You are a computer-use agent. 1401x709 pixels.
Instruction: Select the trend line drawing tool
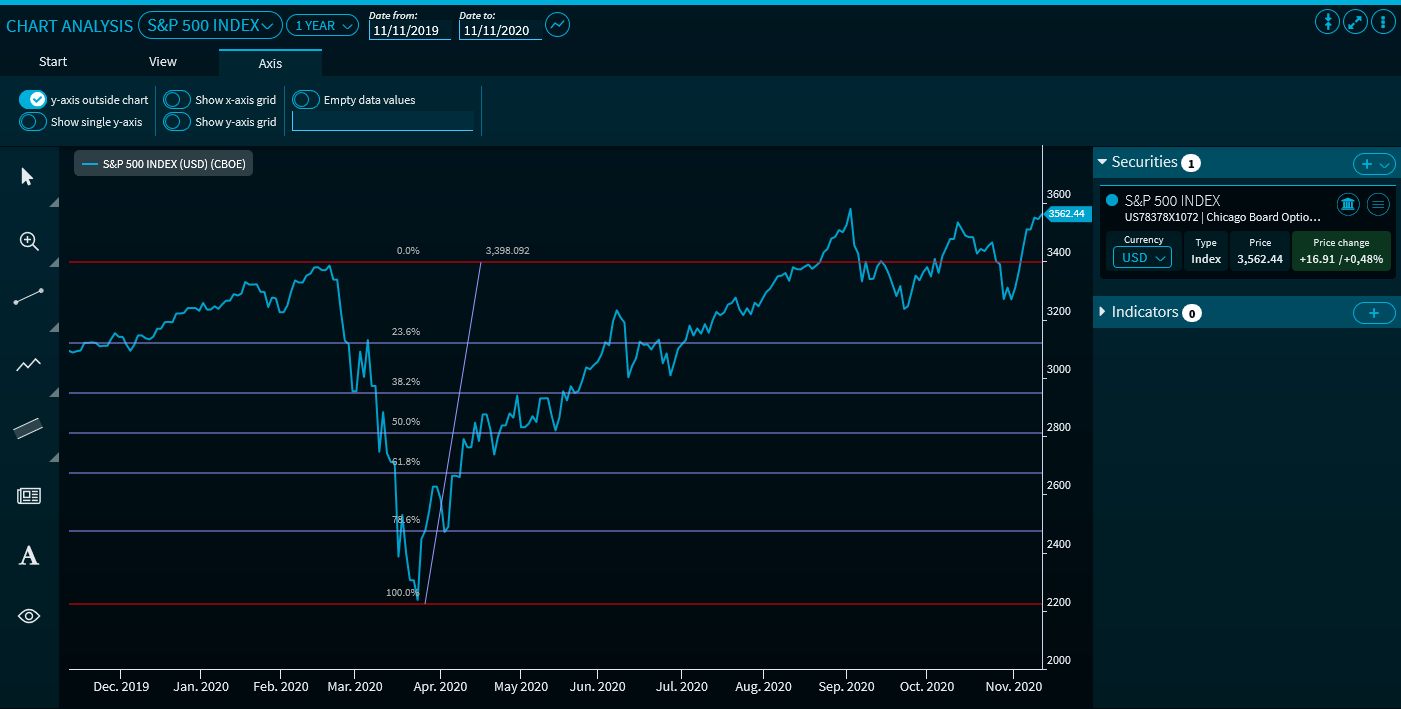point(29,298)
